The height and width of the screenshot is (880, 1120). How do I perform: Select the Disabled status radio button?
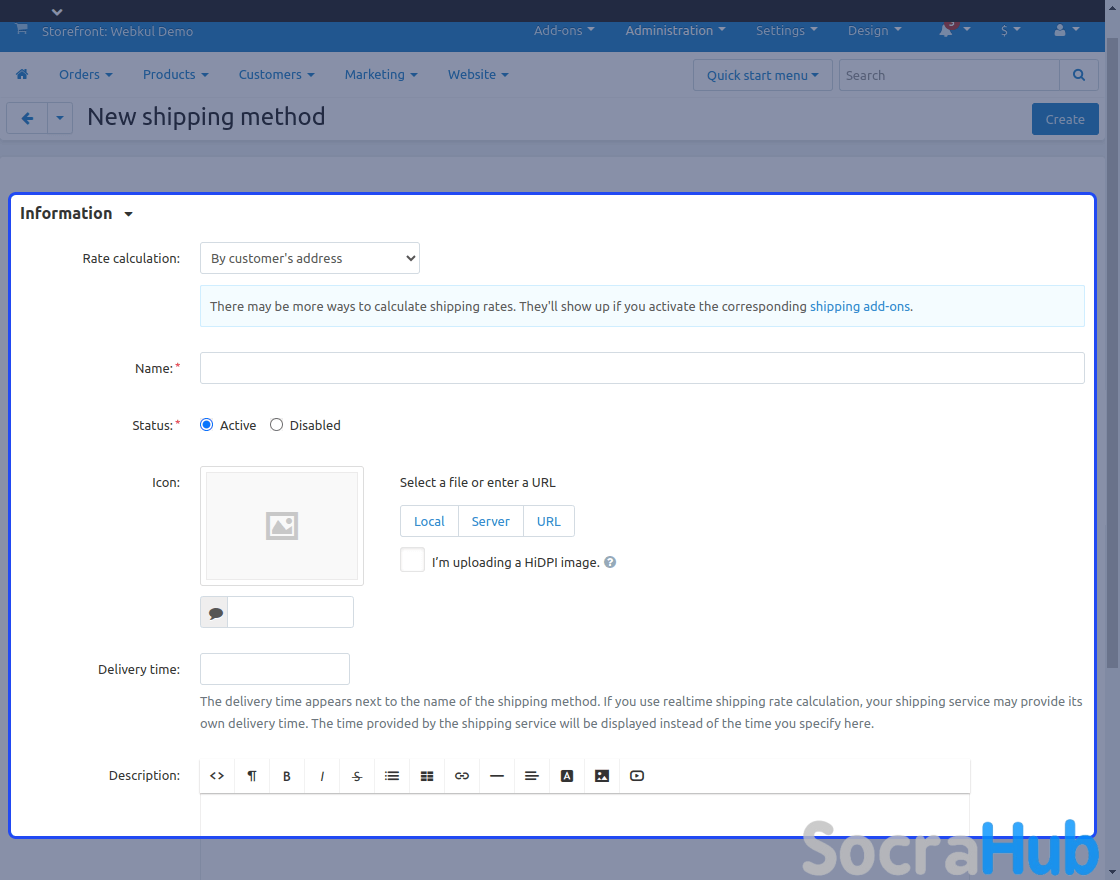[x=277, y=425]
